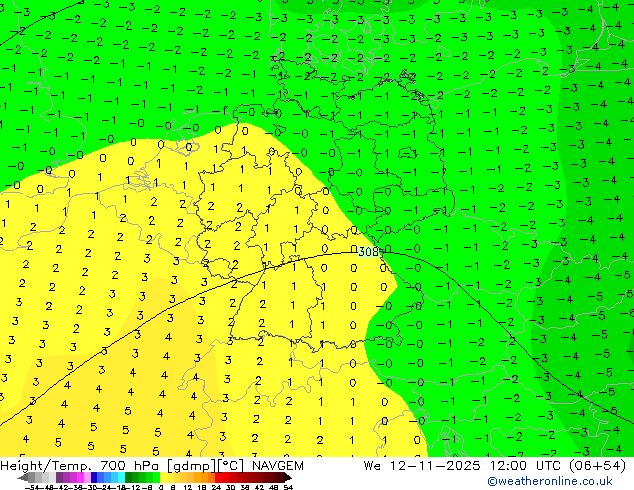Click the gray left arrow of color scale
This screenshot has width=634, height=490.
click(x=22, y=477)
